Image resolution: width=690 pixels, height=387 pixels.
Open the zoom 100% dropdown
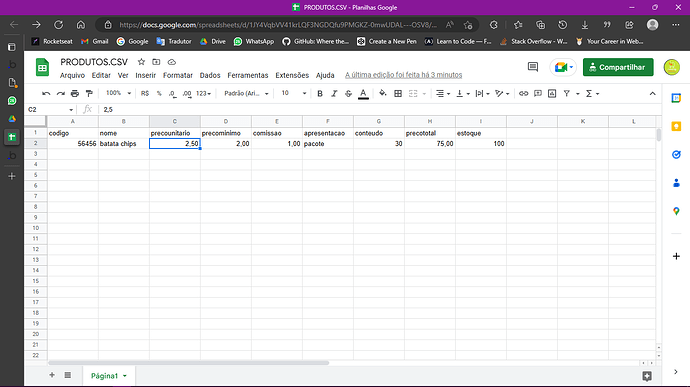click(118, 93)
